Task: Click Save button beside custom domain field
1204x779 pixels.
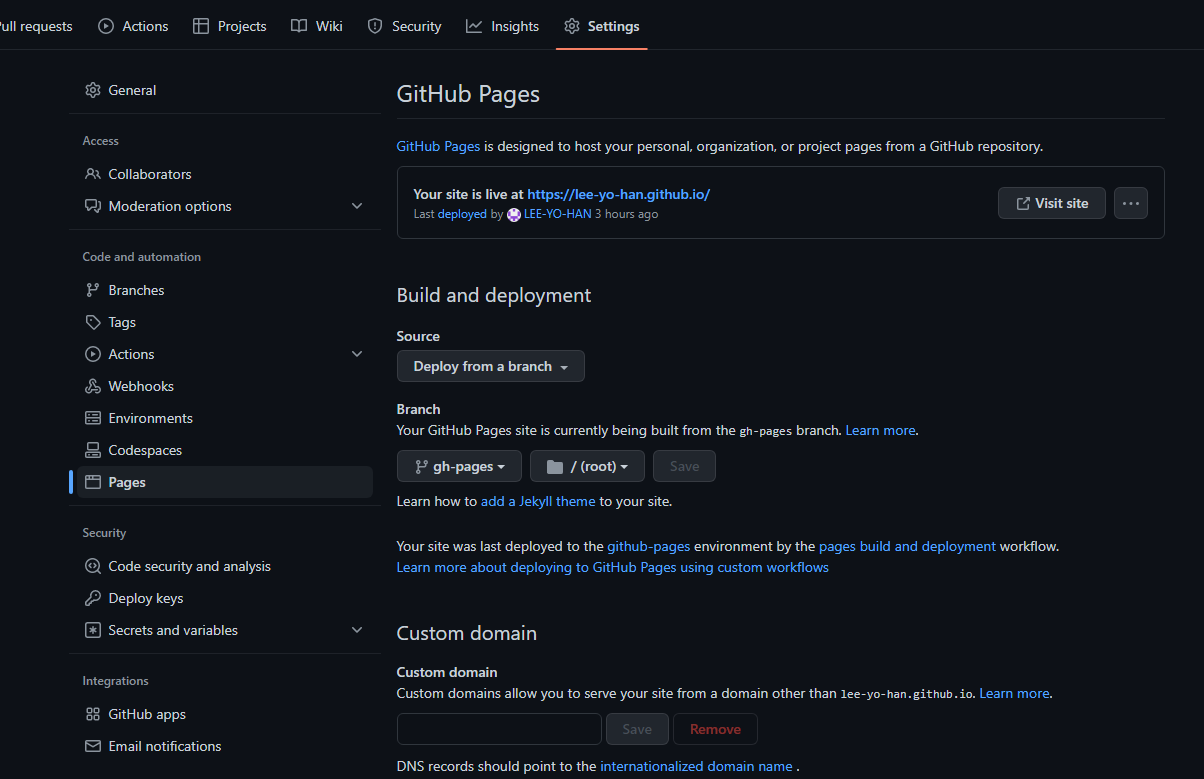Action: (x=637, y=729)
